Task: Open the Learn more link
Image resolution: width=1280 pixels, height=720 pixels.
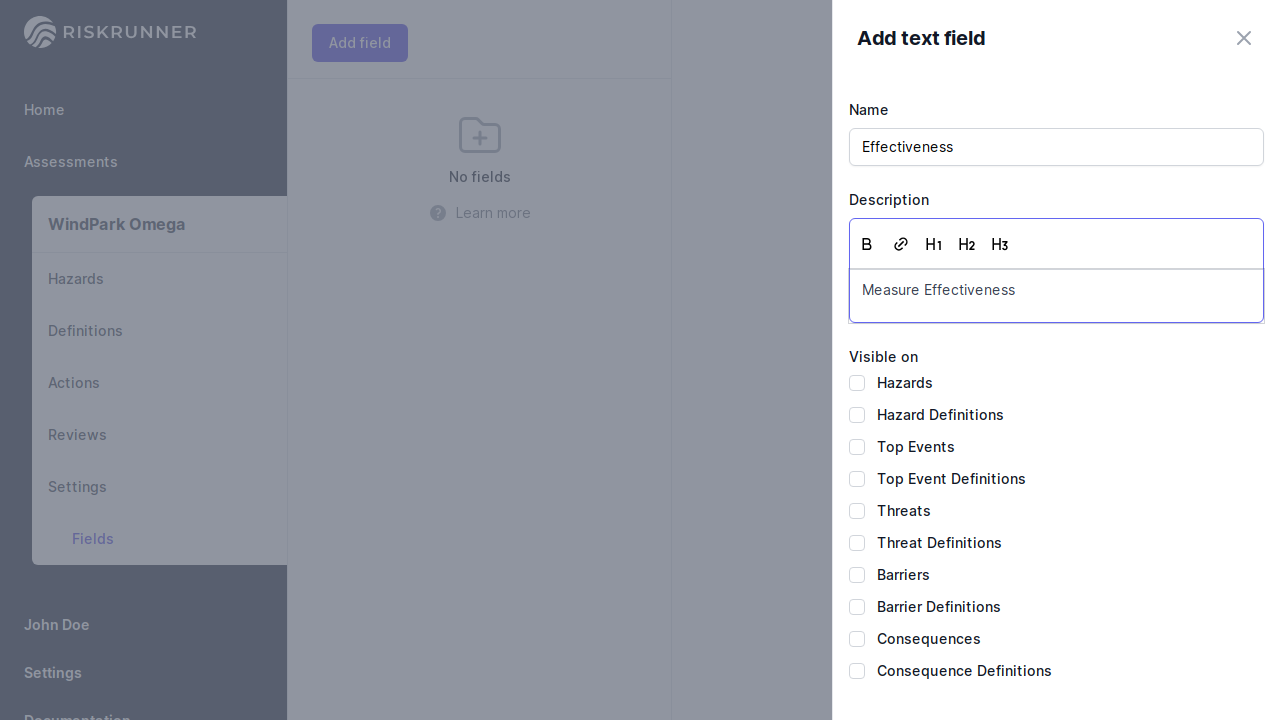Action: 492,213
